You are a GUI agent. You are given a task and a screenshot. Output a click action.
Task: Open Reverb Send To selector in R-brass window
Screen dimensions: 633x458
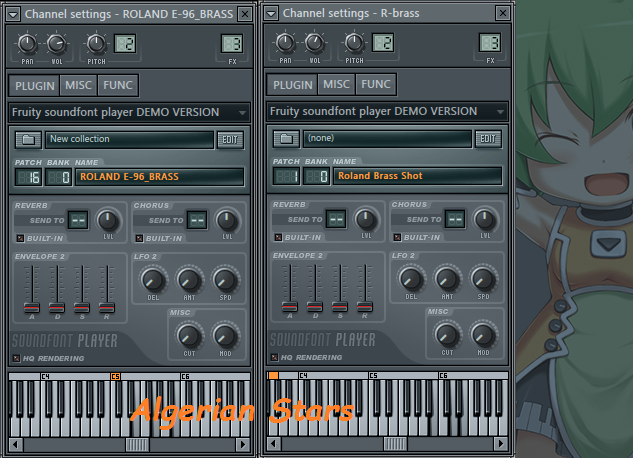coord(336,220)
